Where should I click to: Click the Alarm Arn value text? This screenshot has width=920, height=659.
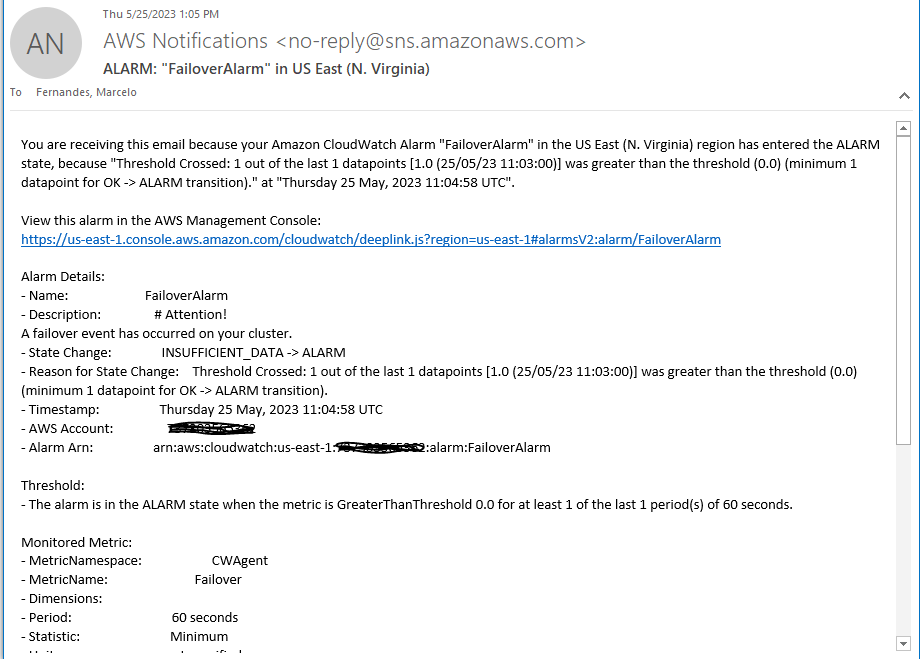coord(348,447)
